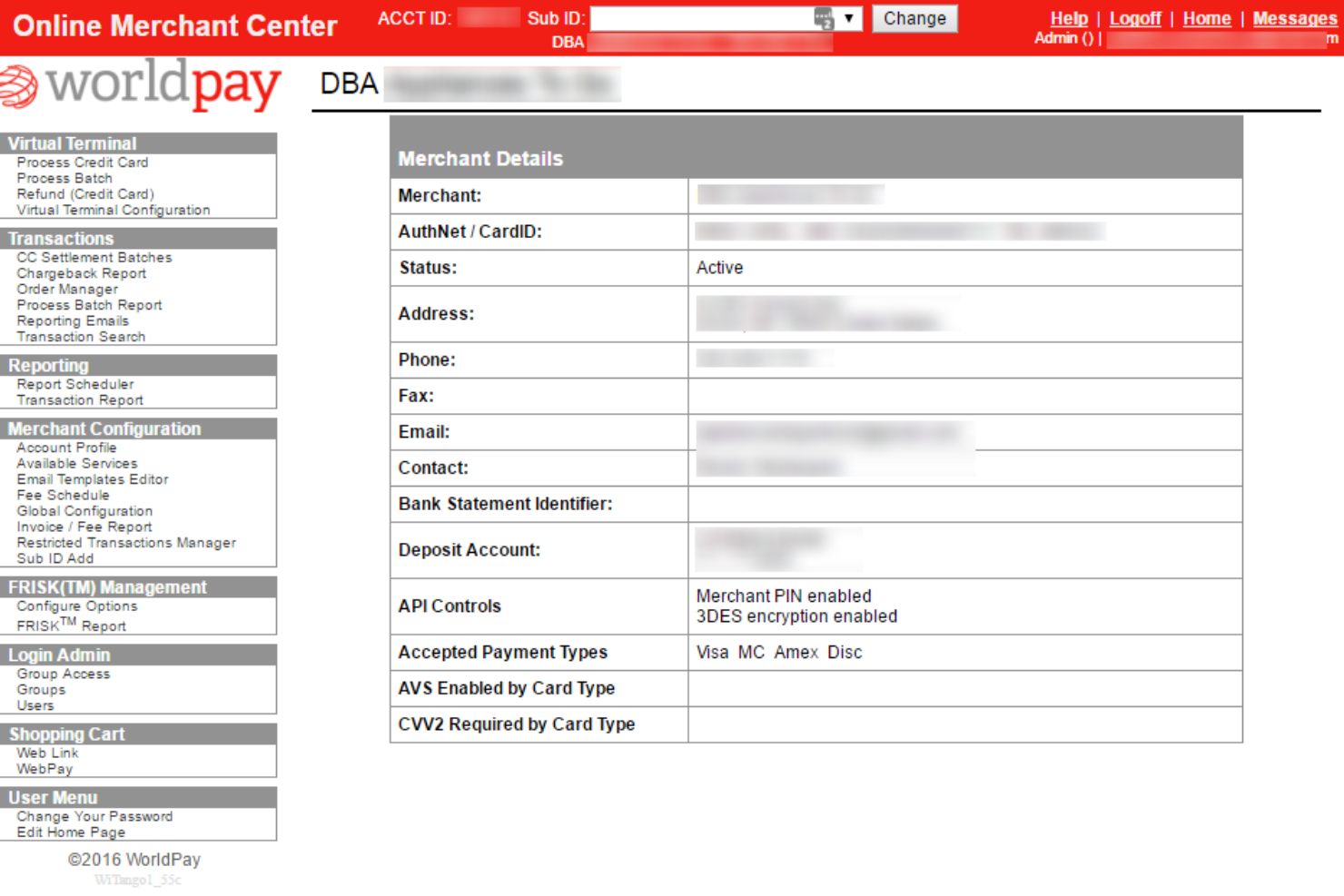
Task: Select Change Your Password in User Menu
Action: (x=94, y=816)
